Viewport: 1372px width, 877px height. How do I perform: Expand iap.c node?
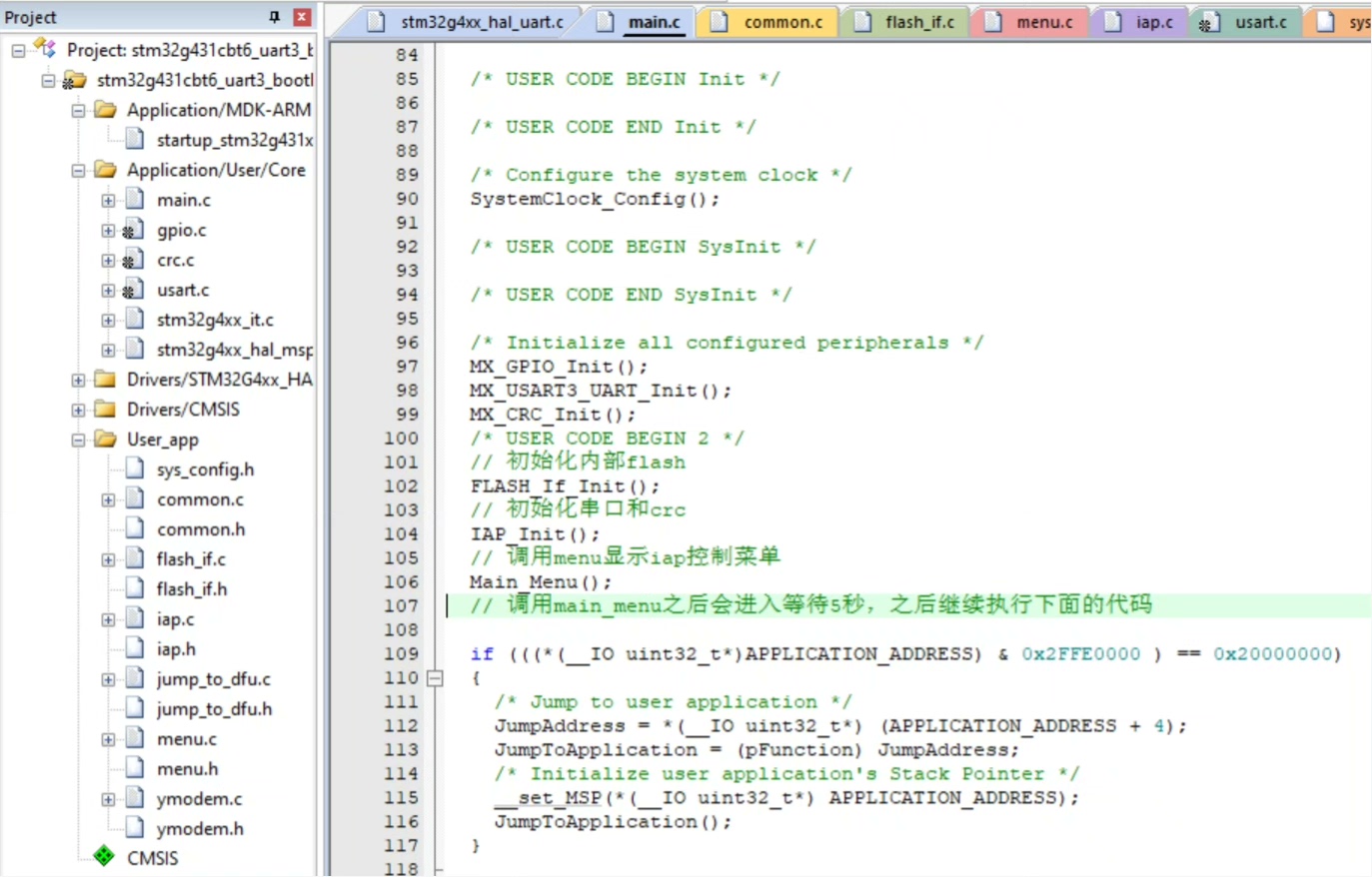[x=108, y=619]
